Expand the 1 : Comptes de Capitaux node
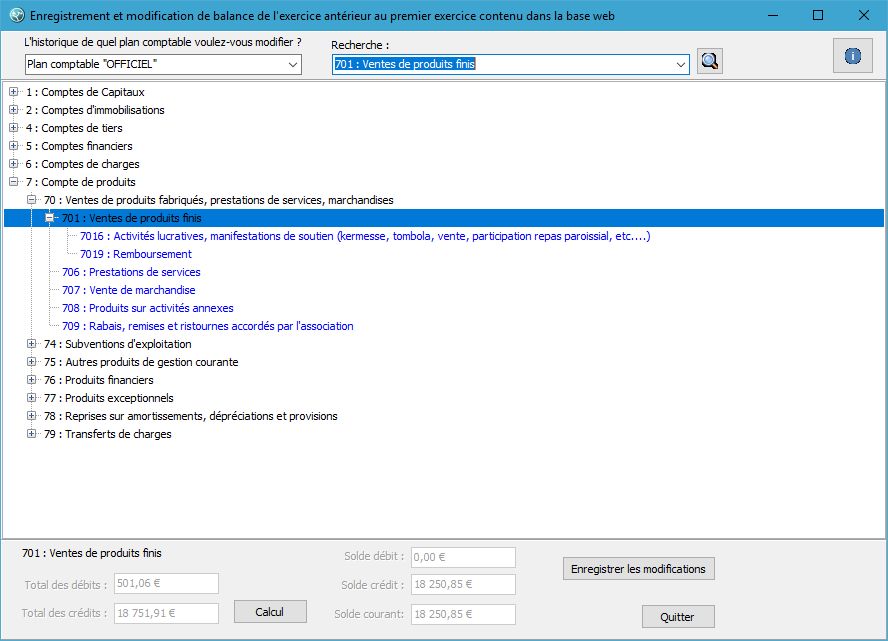Image resolution: width=888 pixels, height=641 pixels. (x=14, y=92)
